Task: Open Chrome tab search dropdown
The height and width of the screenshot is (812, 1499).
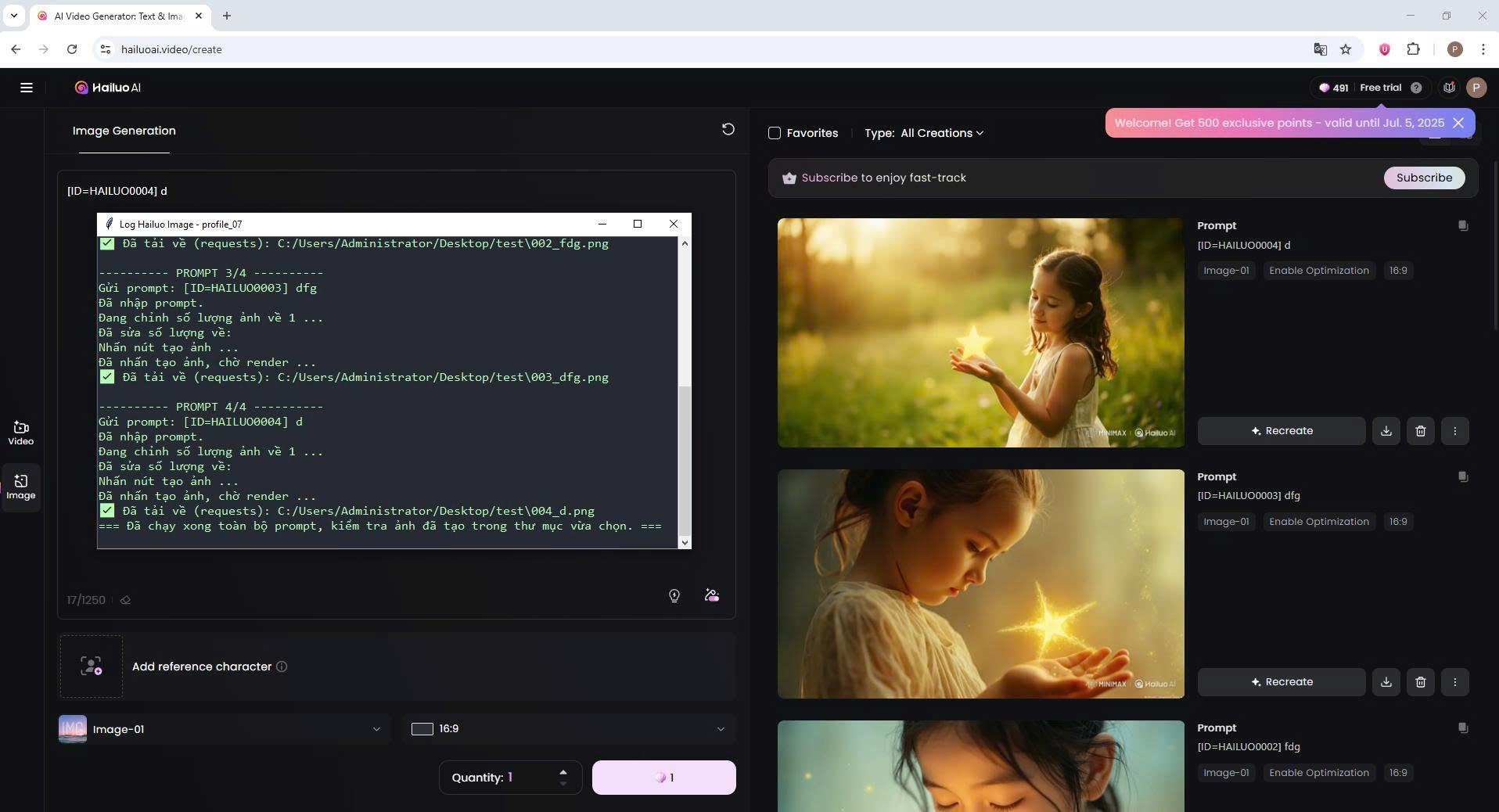Action: [13, 16]
